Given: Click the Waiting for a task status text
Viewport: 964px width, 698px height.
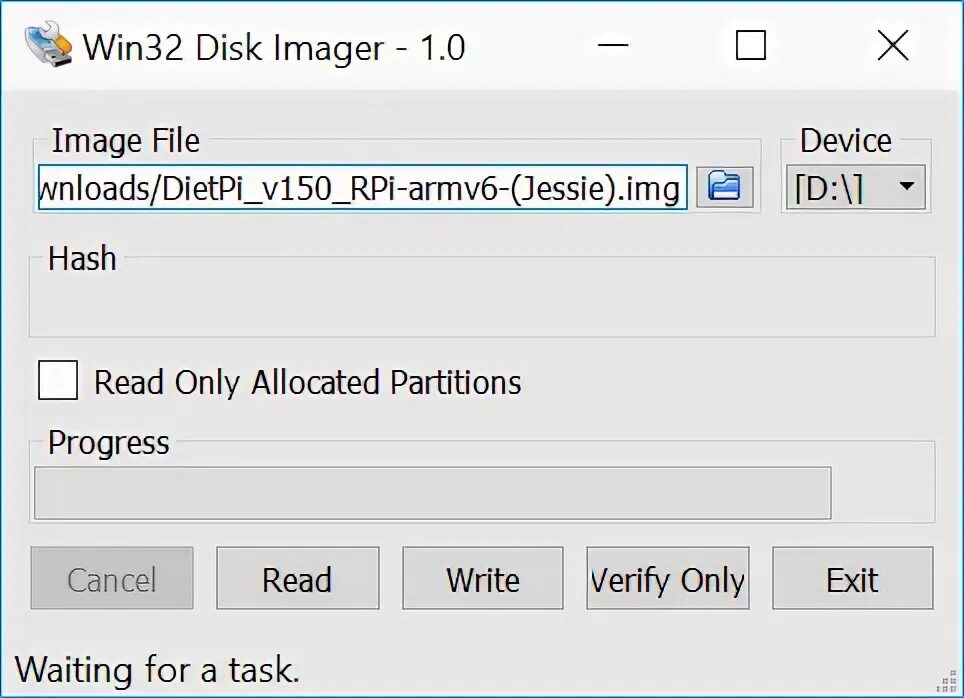Looking at the screenshot, I should pyautogui.click(x=157, y=670).
